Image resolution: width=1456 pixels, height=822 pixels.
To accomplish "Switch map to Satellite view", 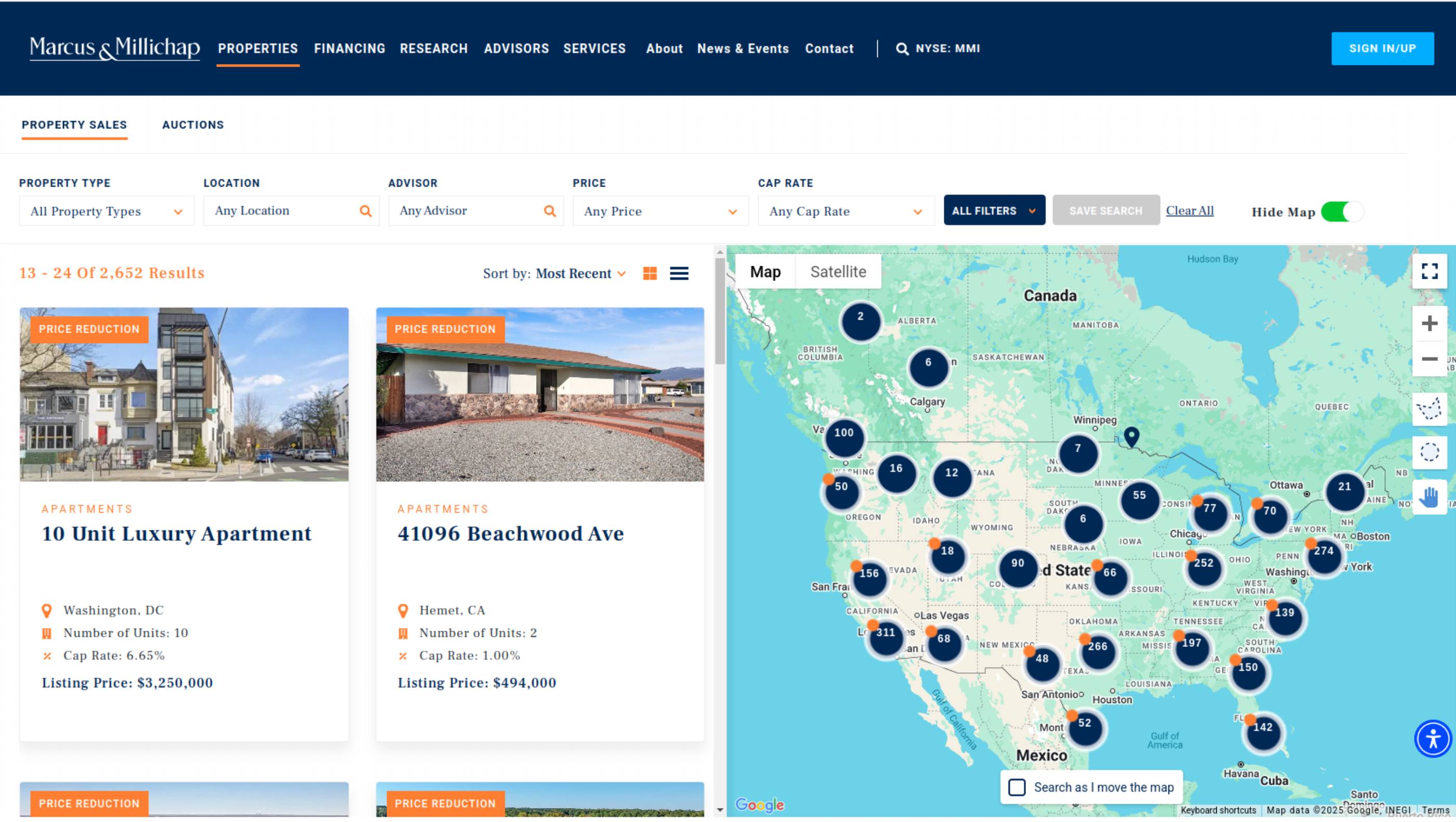I will tap(838, 272).
